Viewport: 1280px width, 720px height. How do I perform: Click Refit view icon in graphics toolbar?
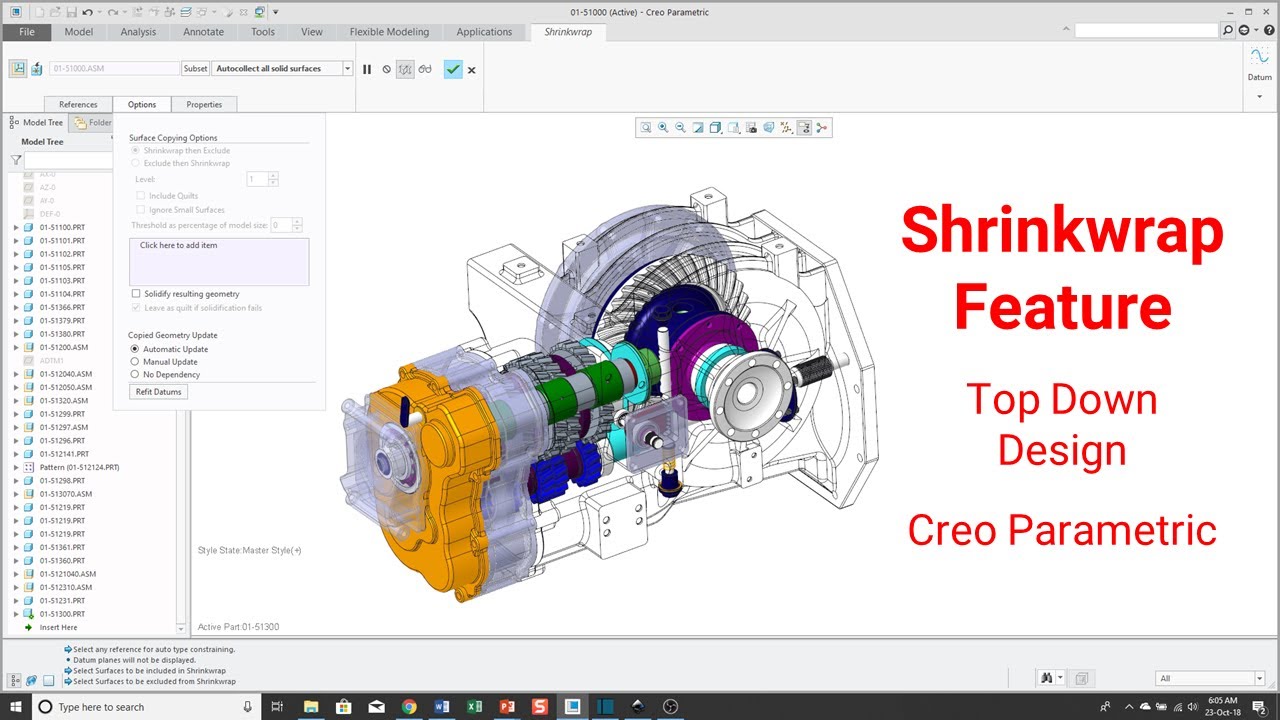pyautogui.click(x=646, y=127)
